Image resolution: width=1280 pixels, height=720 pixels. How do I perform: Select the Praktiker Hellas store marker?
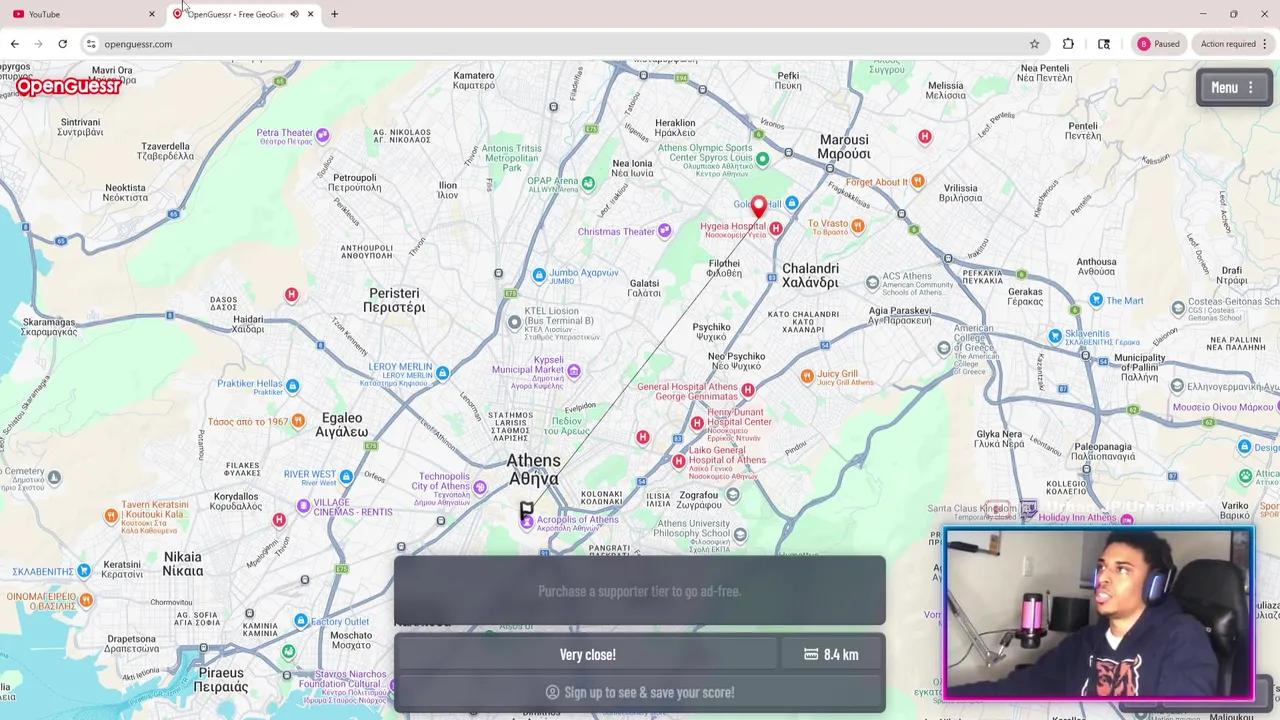click(x=292, y=386)
